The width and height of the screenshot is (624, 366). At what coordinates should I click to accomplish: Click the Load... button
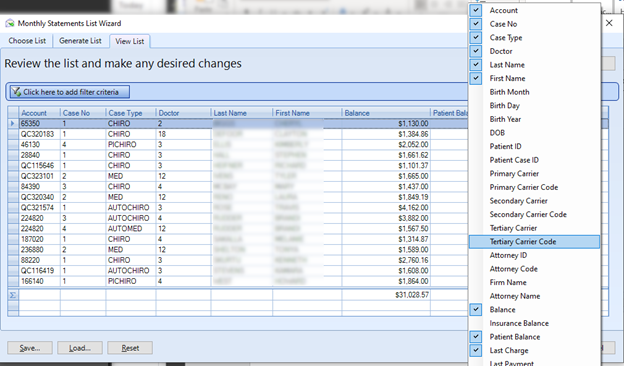coord(80,348)
